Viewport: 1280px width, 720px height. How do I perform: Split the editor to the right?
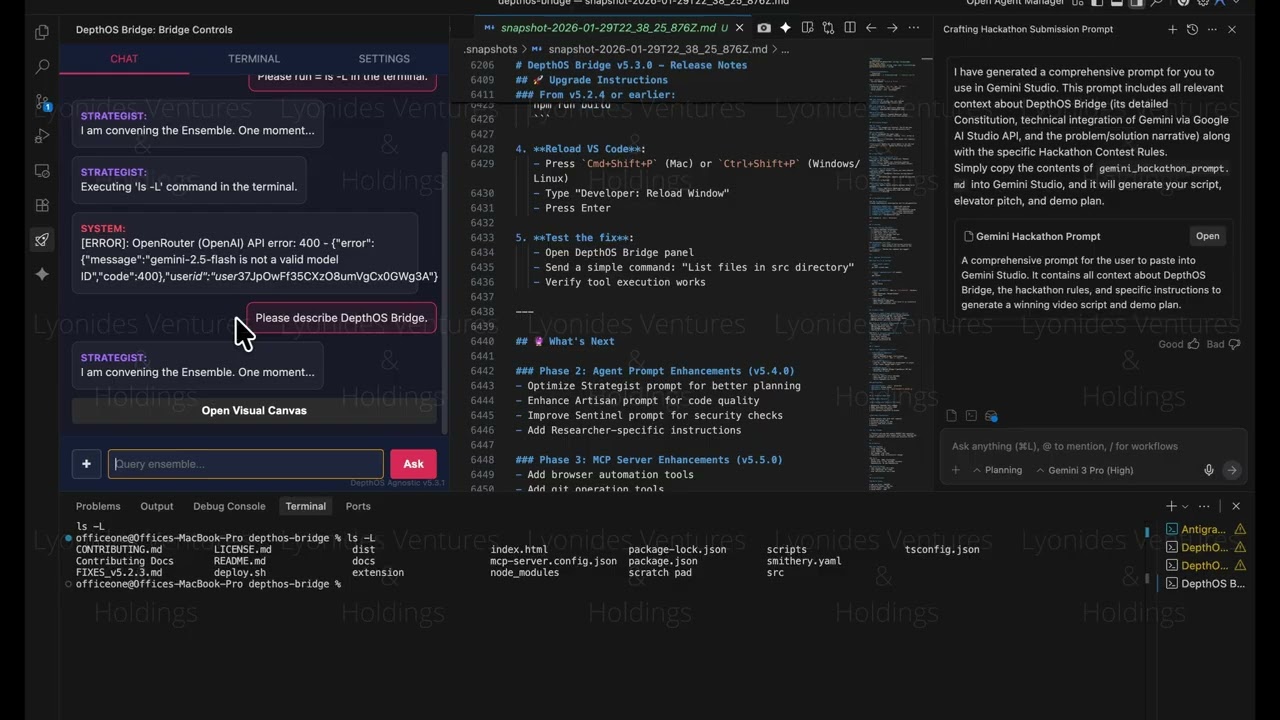pos(849,28)
